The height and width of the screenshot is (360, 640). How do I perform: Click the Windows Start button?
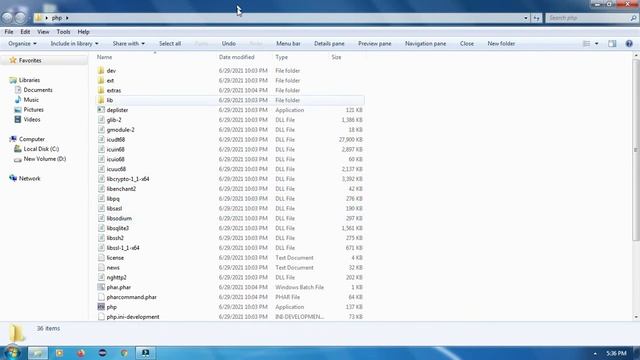click(12, 352)
